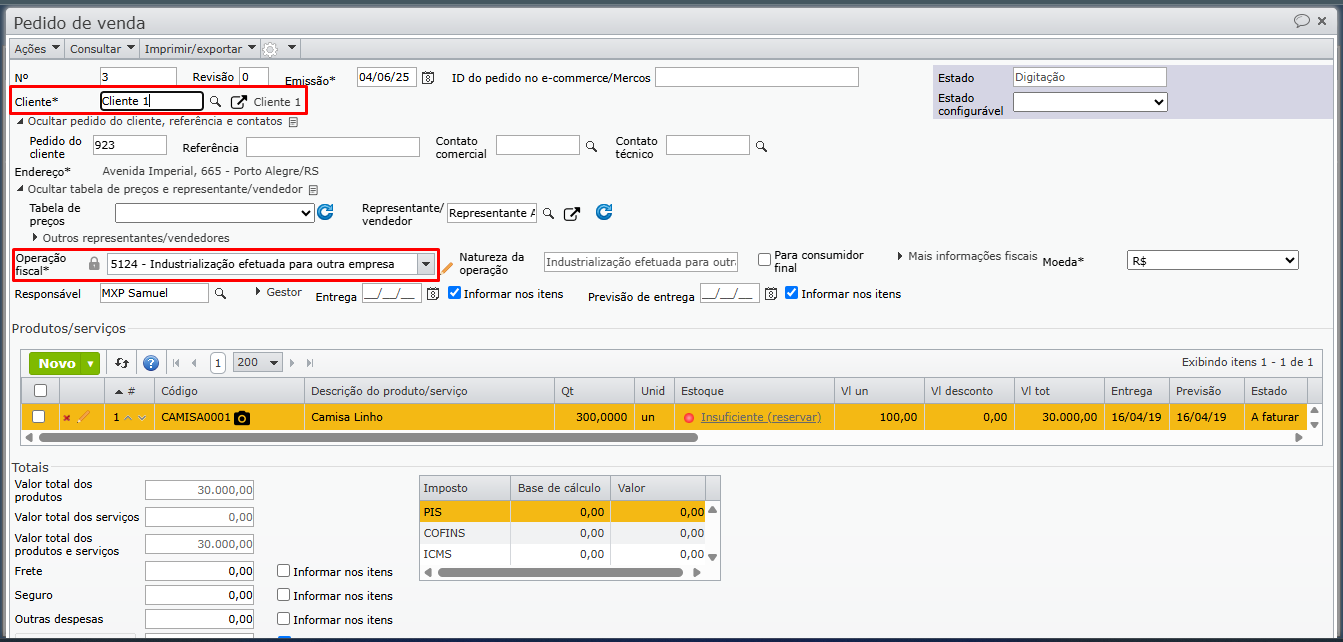This screenshot has width=1343, height=642.
Task: Uncheck Informar nos itens next to Entrega
Action: [455, 293]
